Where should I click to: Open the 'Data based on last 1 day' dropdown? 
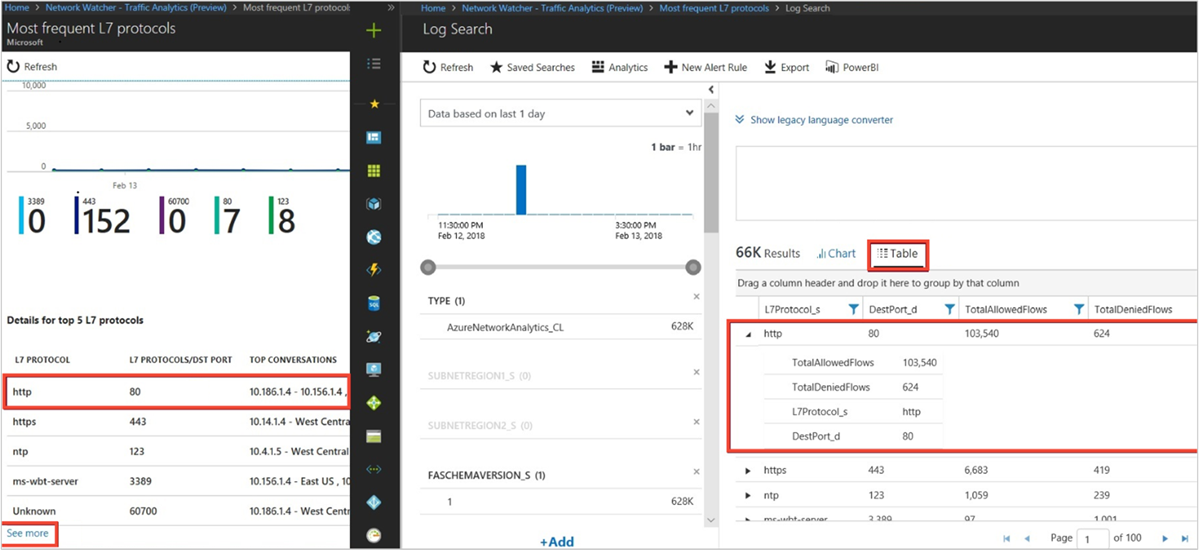[560, 114]
